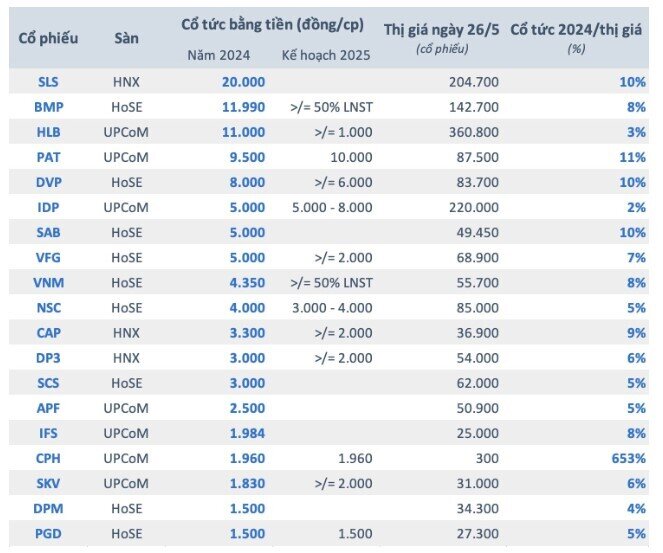
Task: Click the 360.800 market price cell
Action: 474,131
